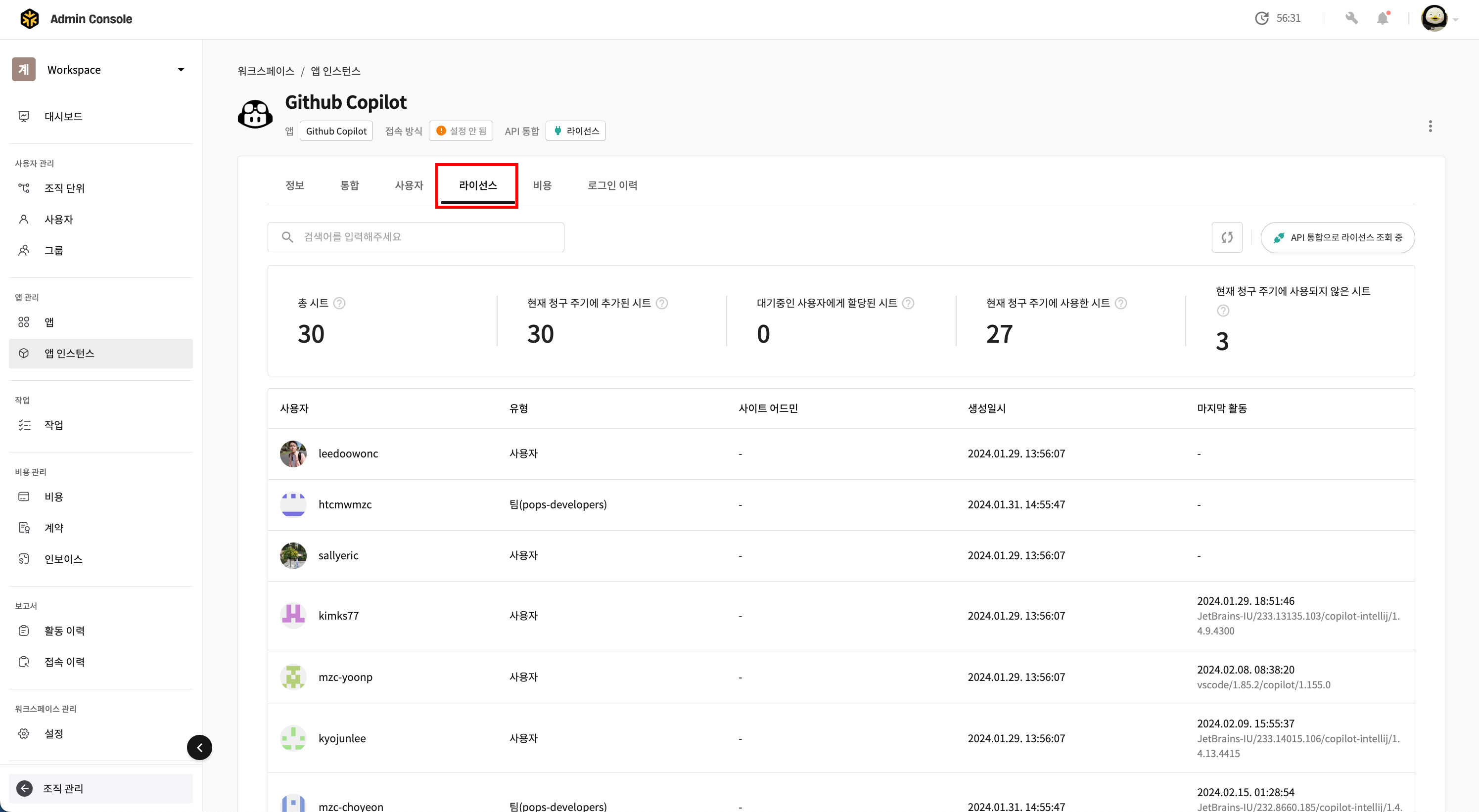Click the 활동 이력 icon
This screenshot has height=812, width=1479.
point(24,631)
